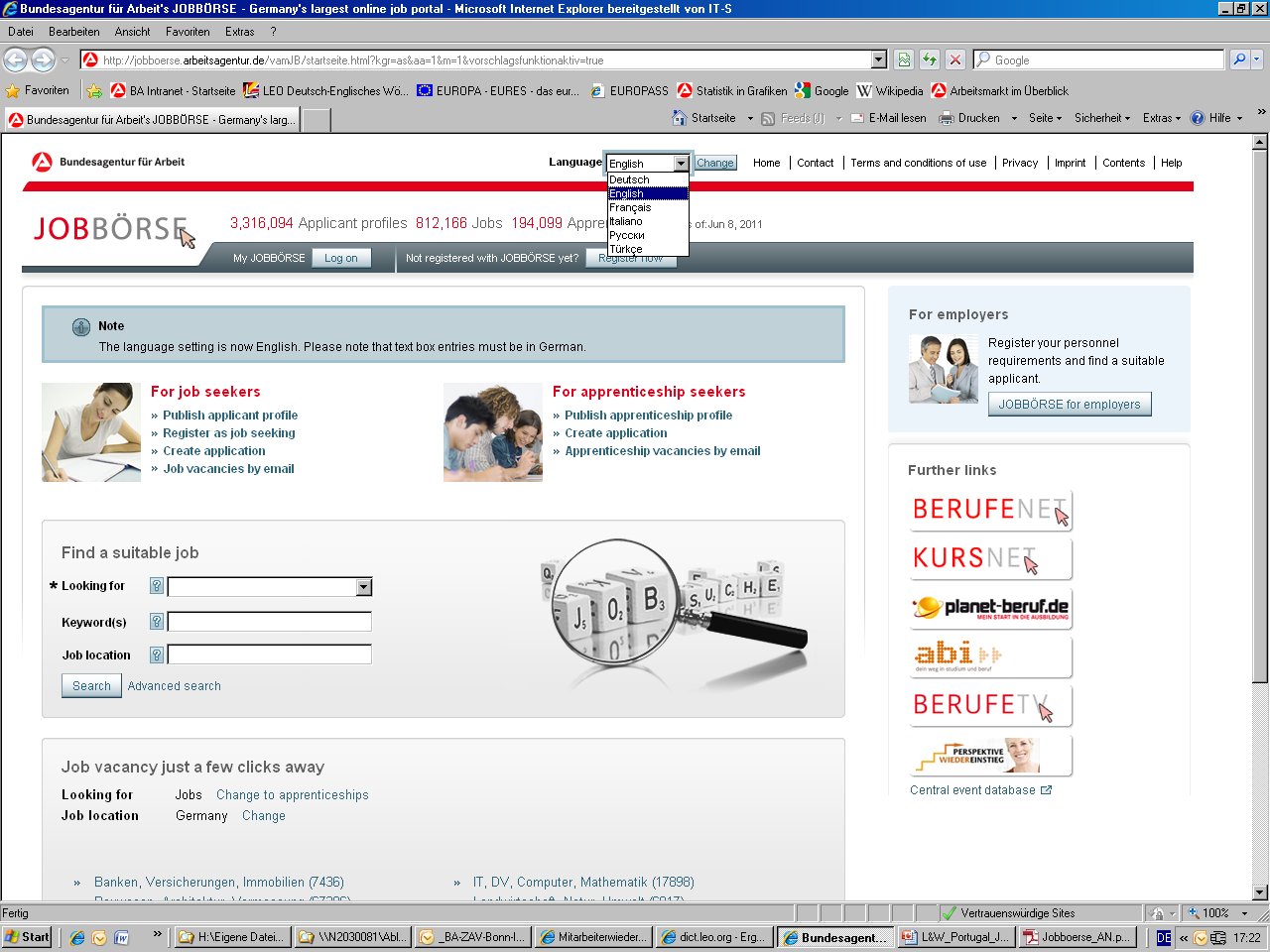Switch to dict.leo.org taskbar window
The width and height of the screenshot is (1270, 952).
[x=712, y=937]
